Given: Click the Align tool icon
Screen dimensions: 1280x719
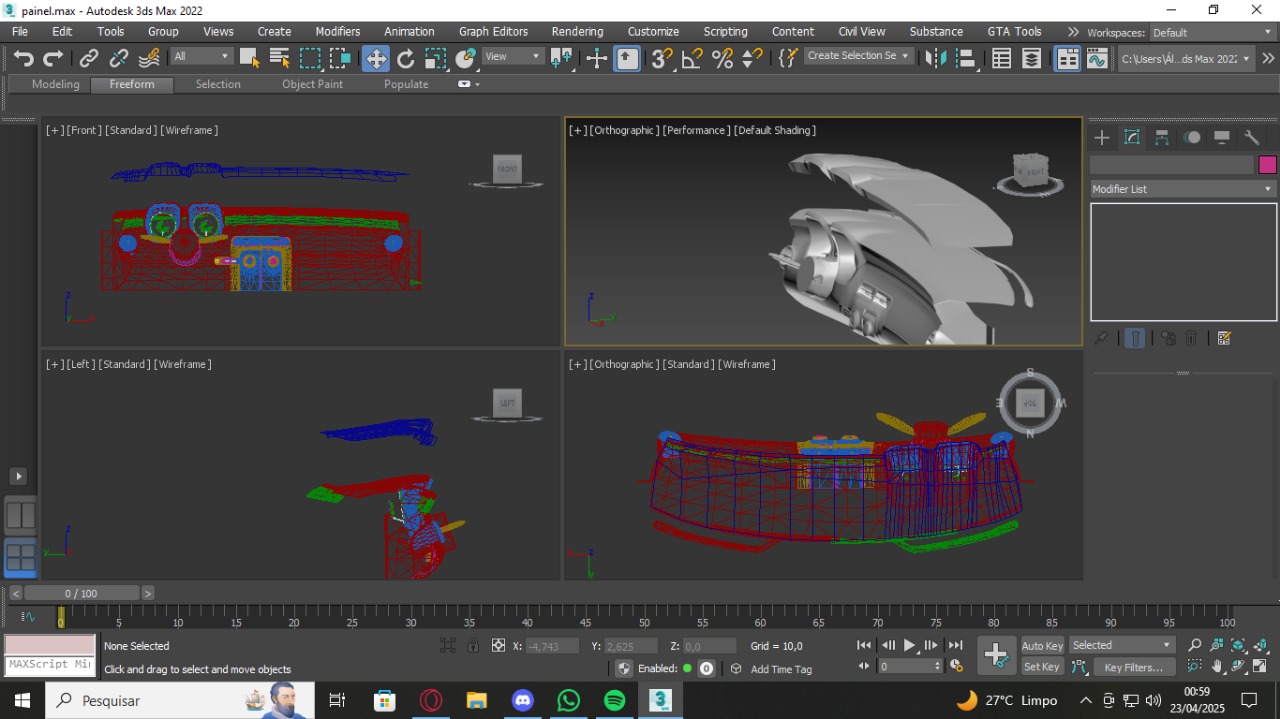Looking at the screenshot, I should [966, 58].
